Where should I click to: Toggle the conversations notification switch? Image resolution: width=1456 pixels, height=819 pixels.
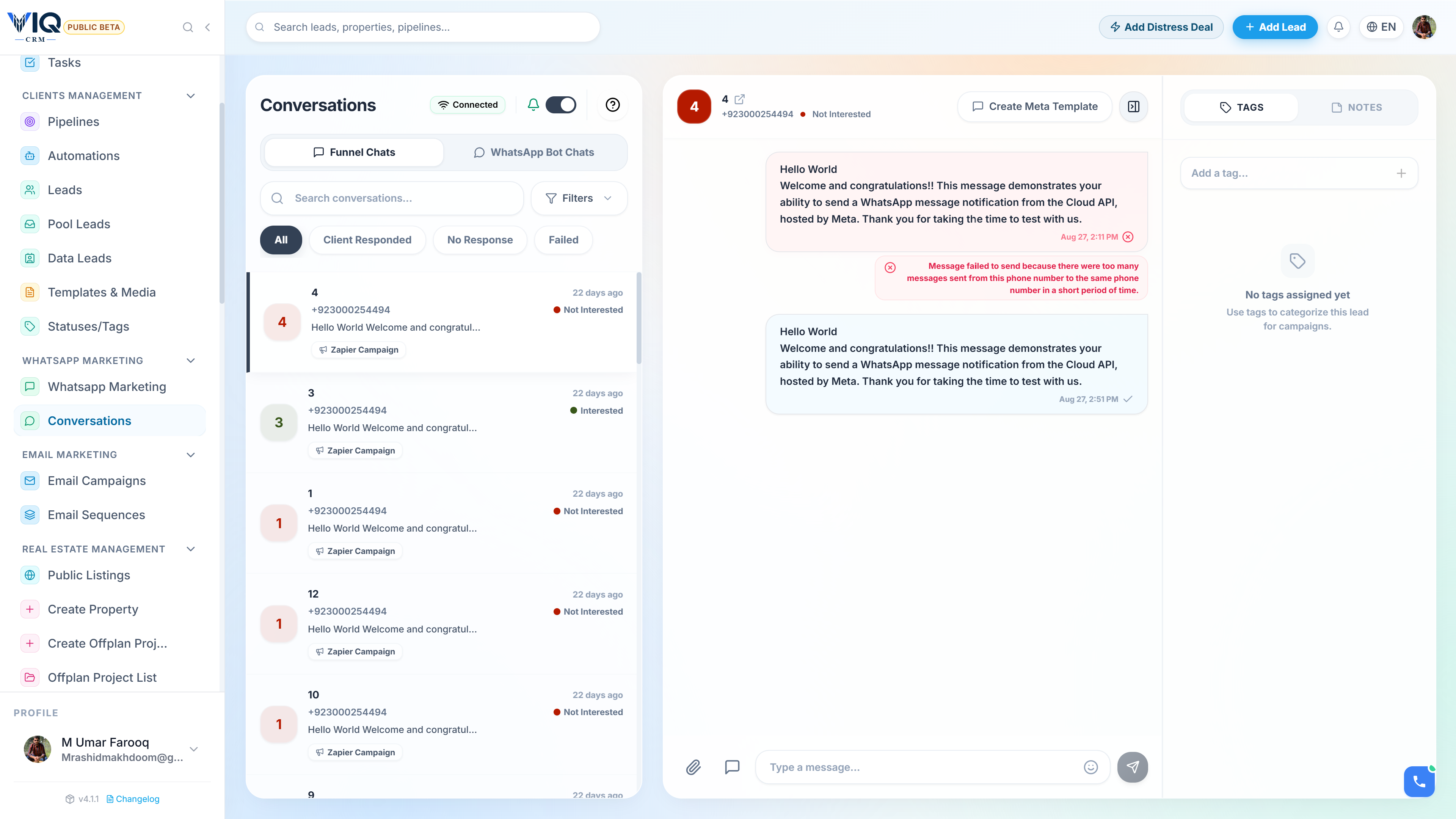(x=561, y=105)
